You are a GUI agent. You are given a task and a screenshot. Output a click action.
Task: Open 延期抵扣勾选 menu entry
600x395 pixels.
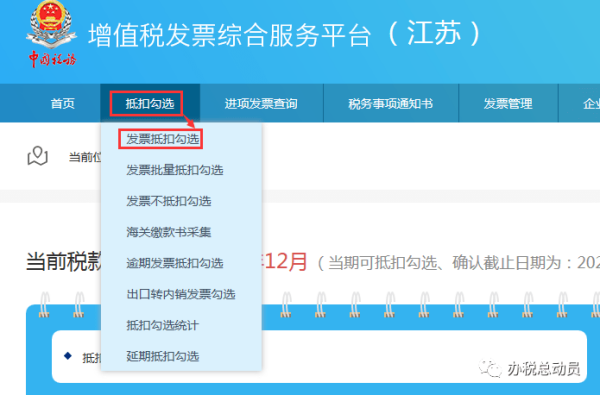[163, 356]
